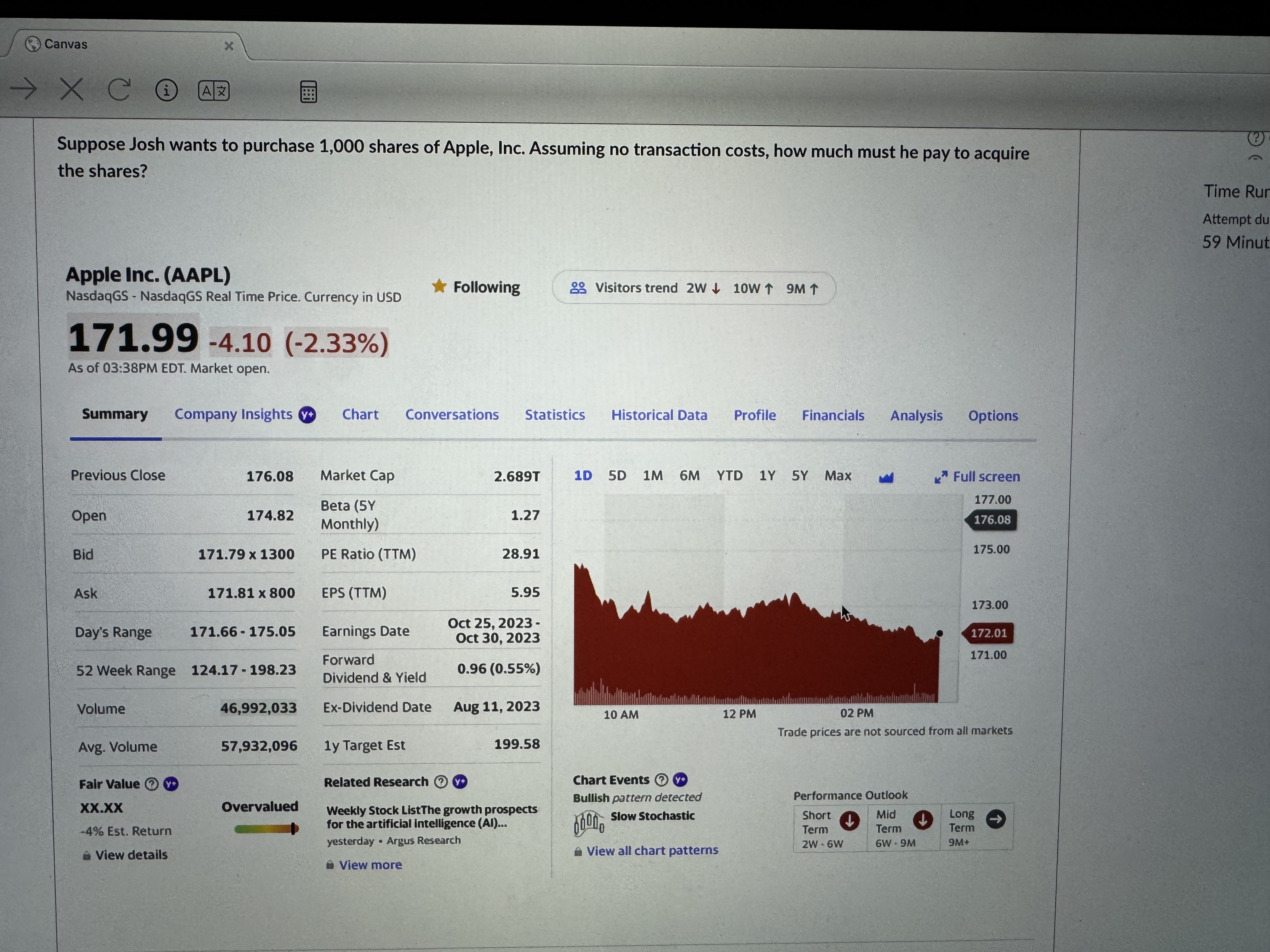Expand View details under Fair Value
The image size is (1270, 952).
pyautogui.click(x=130, y=854)
